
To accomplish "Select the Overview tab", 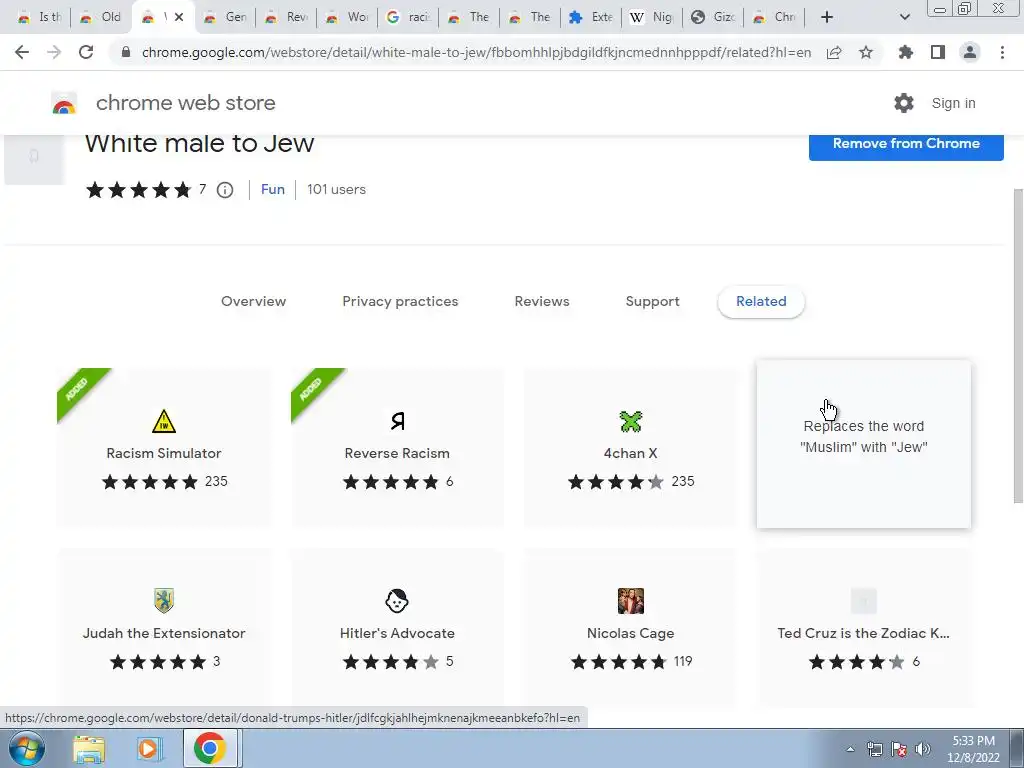I will (x=253, y=301).
